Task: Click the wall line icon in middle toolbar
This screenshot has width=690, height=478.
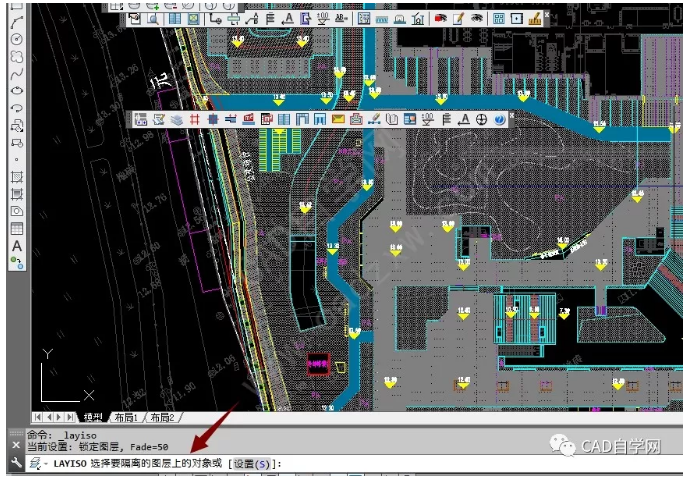Action: click(x=231, y=120)
